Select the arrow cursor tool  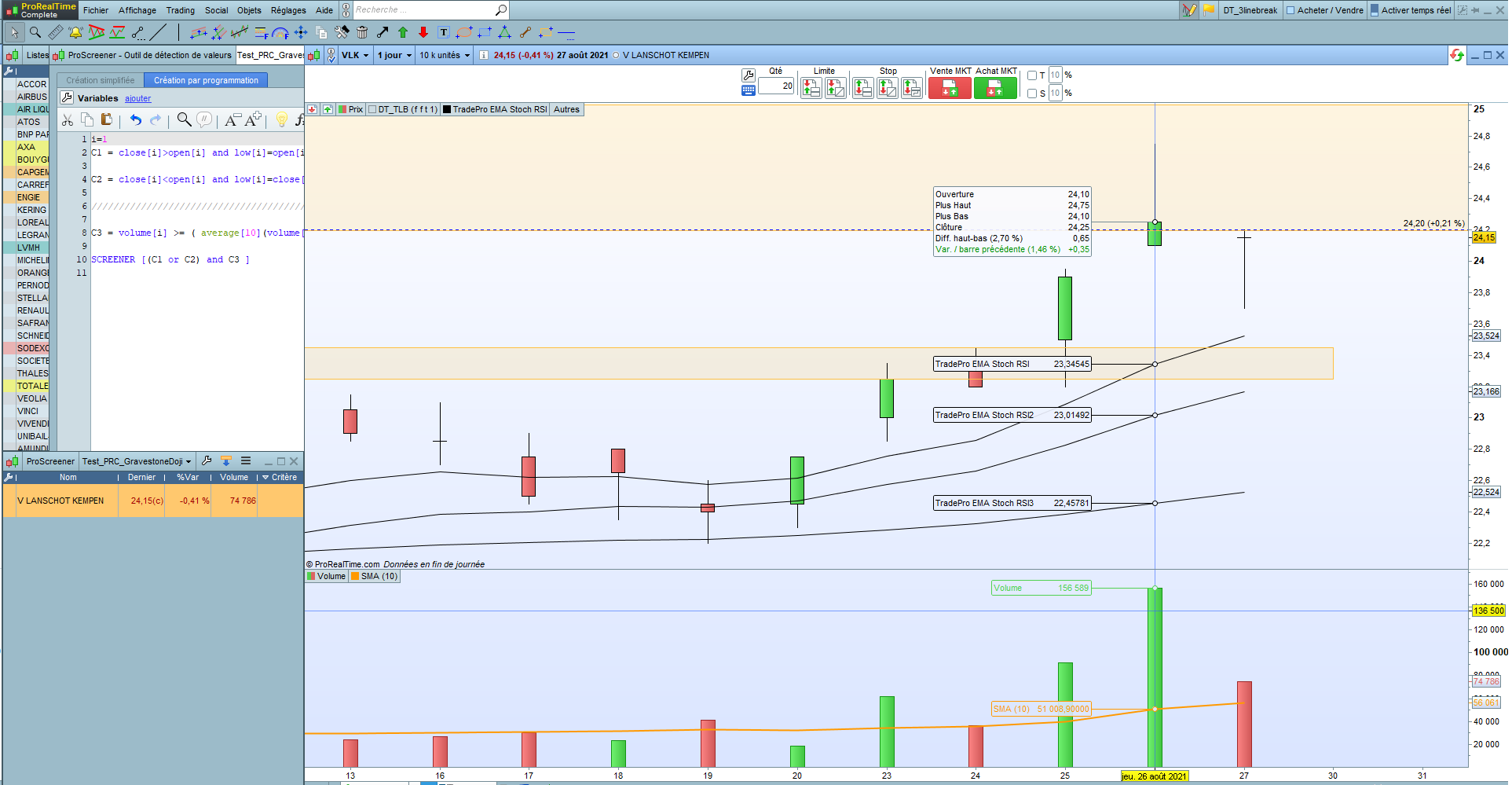pos(14,32)
